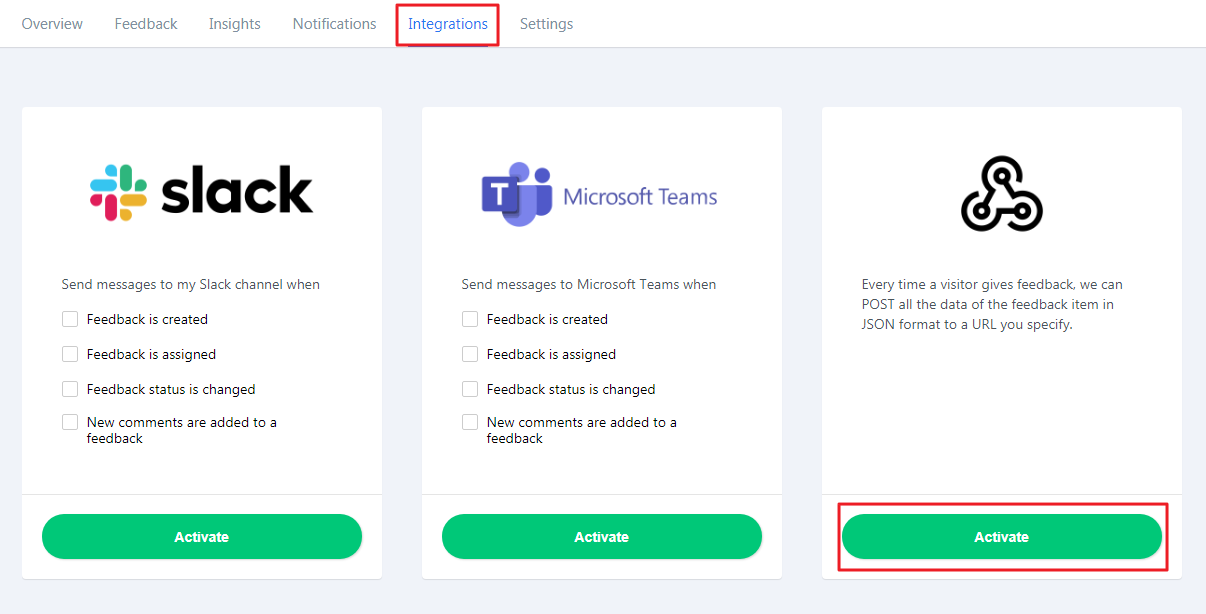Open the Notifications tab
The width and height of the screenshot is (1206, 614).
[334, 24]
